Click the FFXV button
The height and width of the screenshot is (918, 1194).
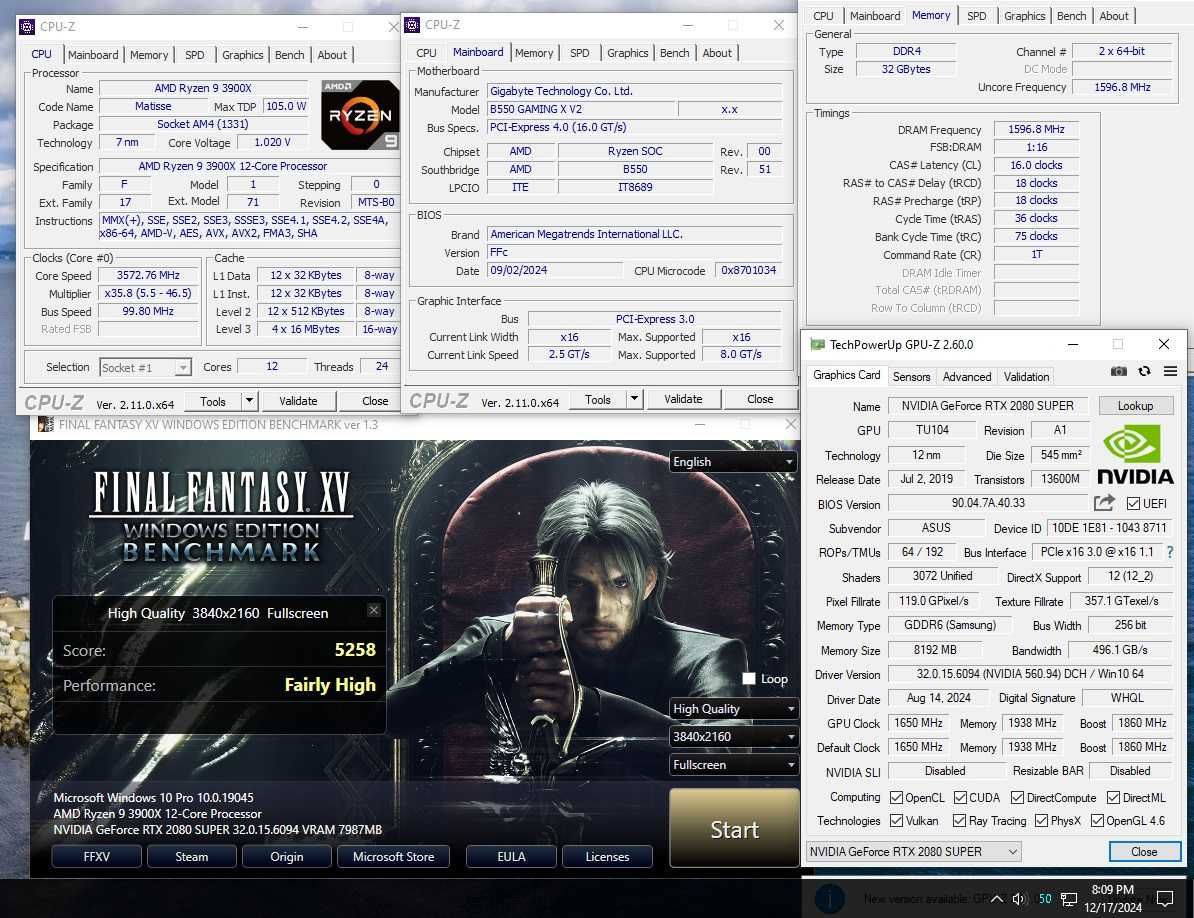tap(97, 856)
